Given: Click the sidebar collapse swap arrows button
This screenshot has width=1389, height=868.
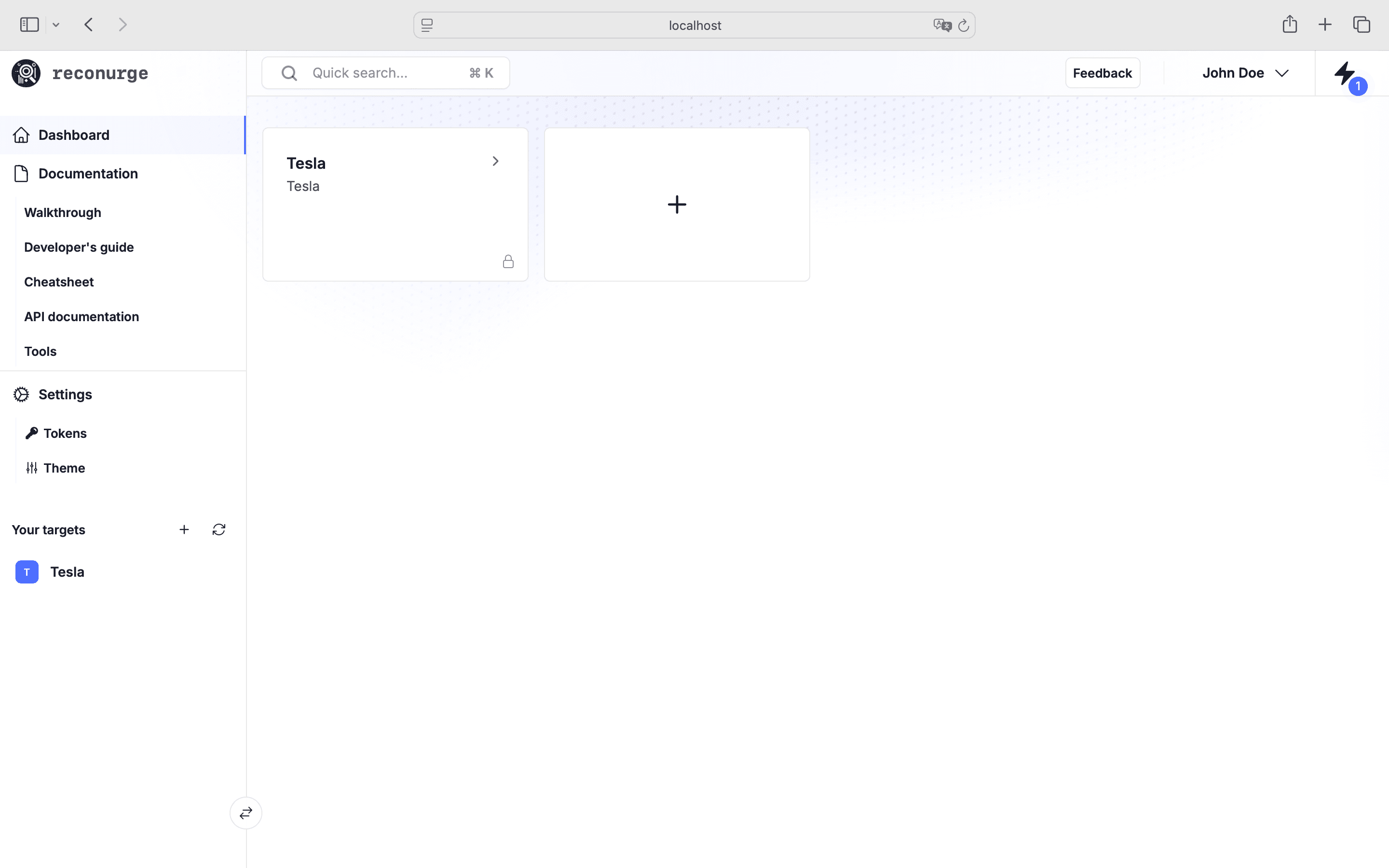Looking at the screenshot, I should click(245, 813).
